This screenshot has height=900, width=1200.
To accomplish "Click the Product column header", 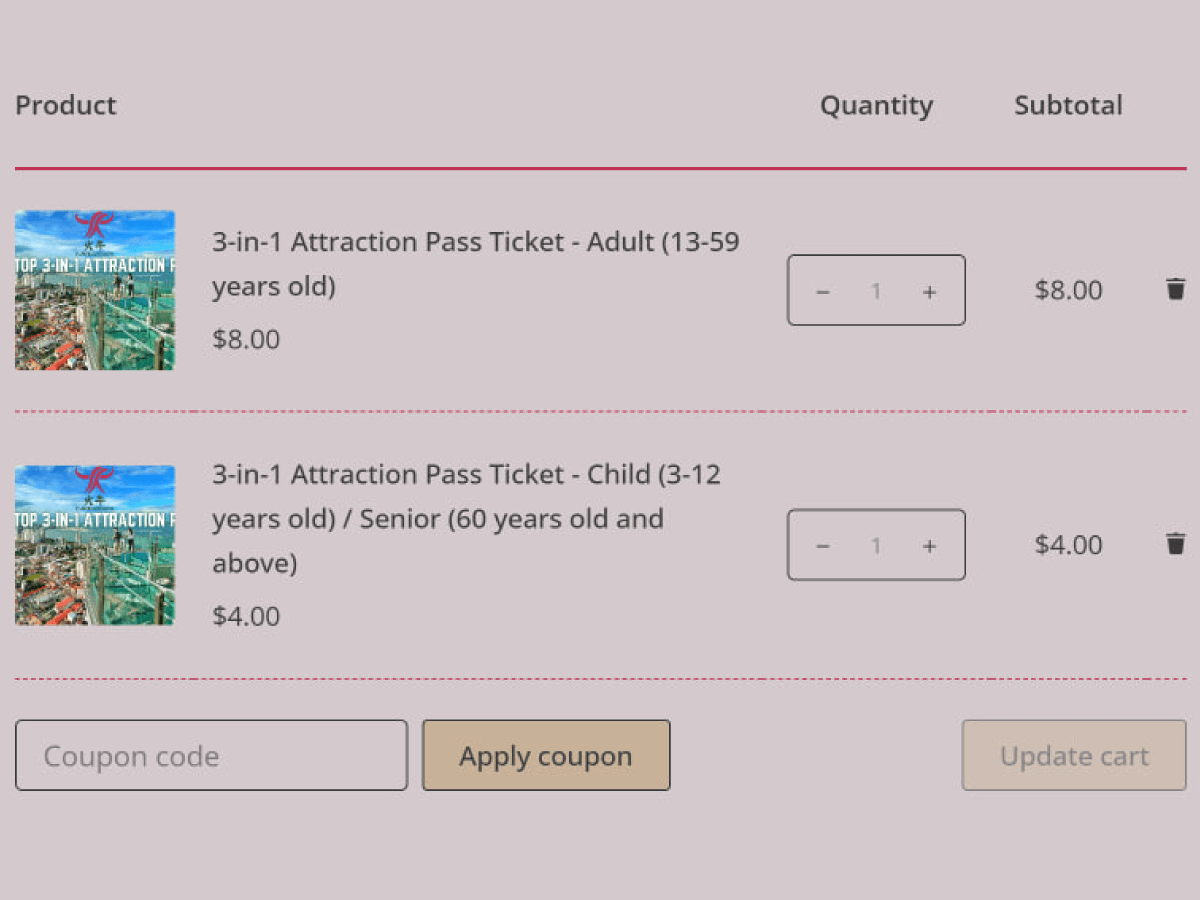I will point(66,105).
